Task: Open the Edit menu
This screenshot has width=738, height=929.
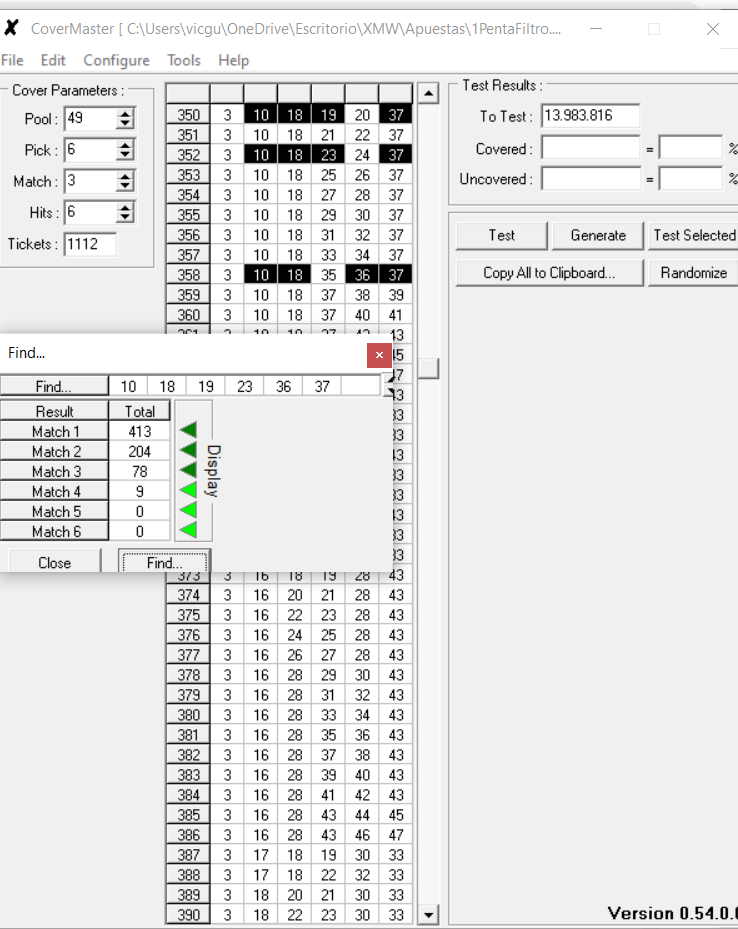Action: pos(53,60)
